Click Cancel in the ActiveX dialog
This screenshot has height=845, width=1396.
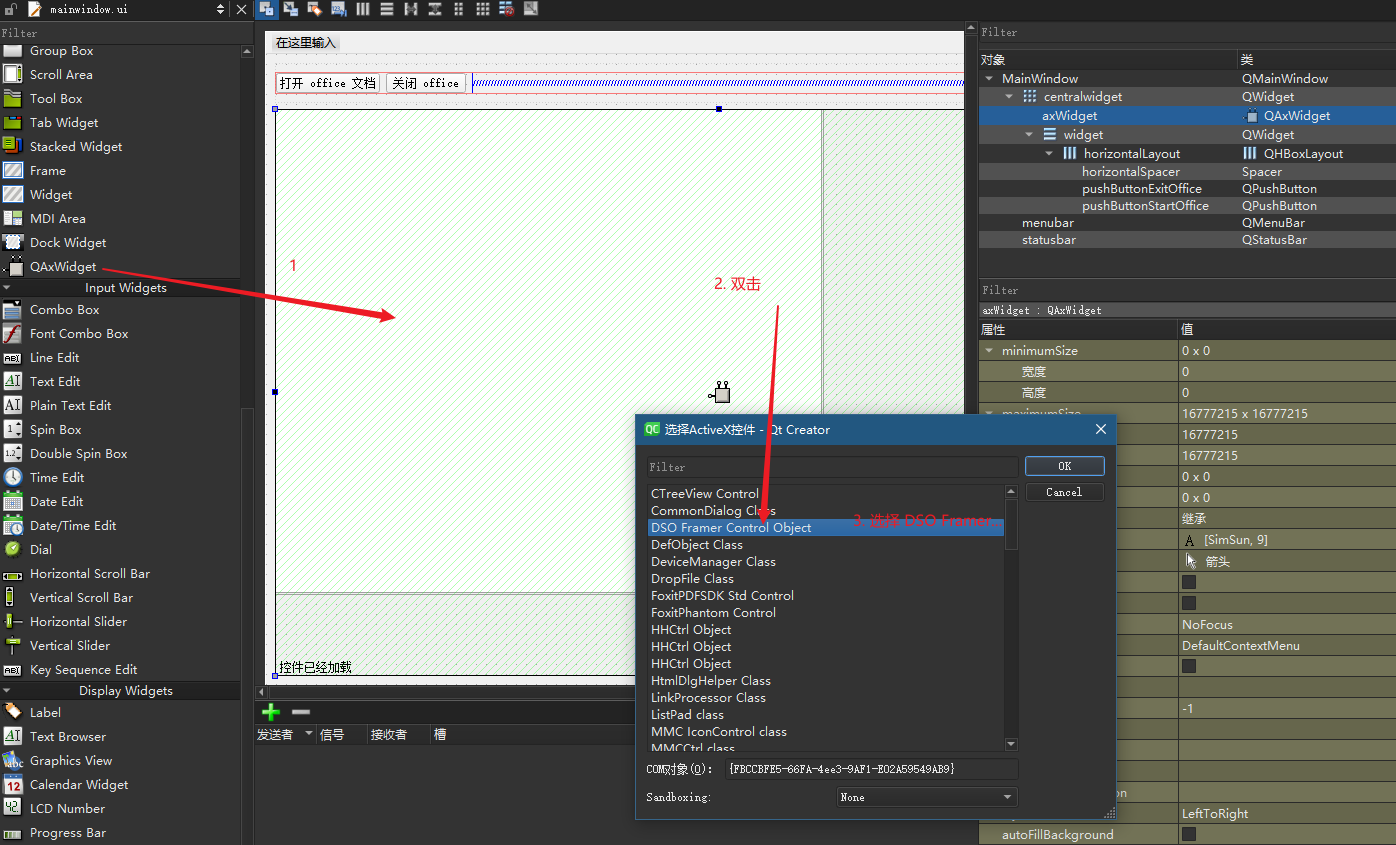point(1064,491)
